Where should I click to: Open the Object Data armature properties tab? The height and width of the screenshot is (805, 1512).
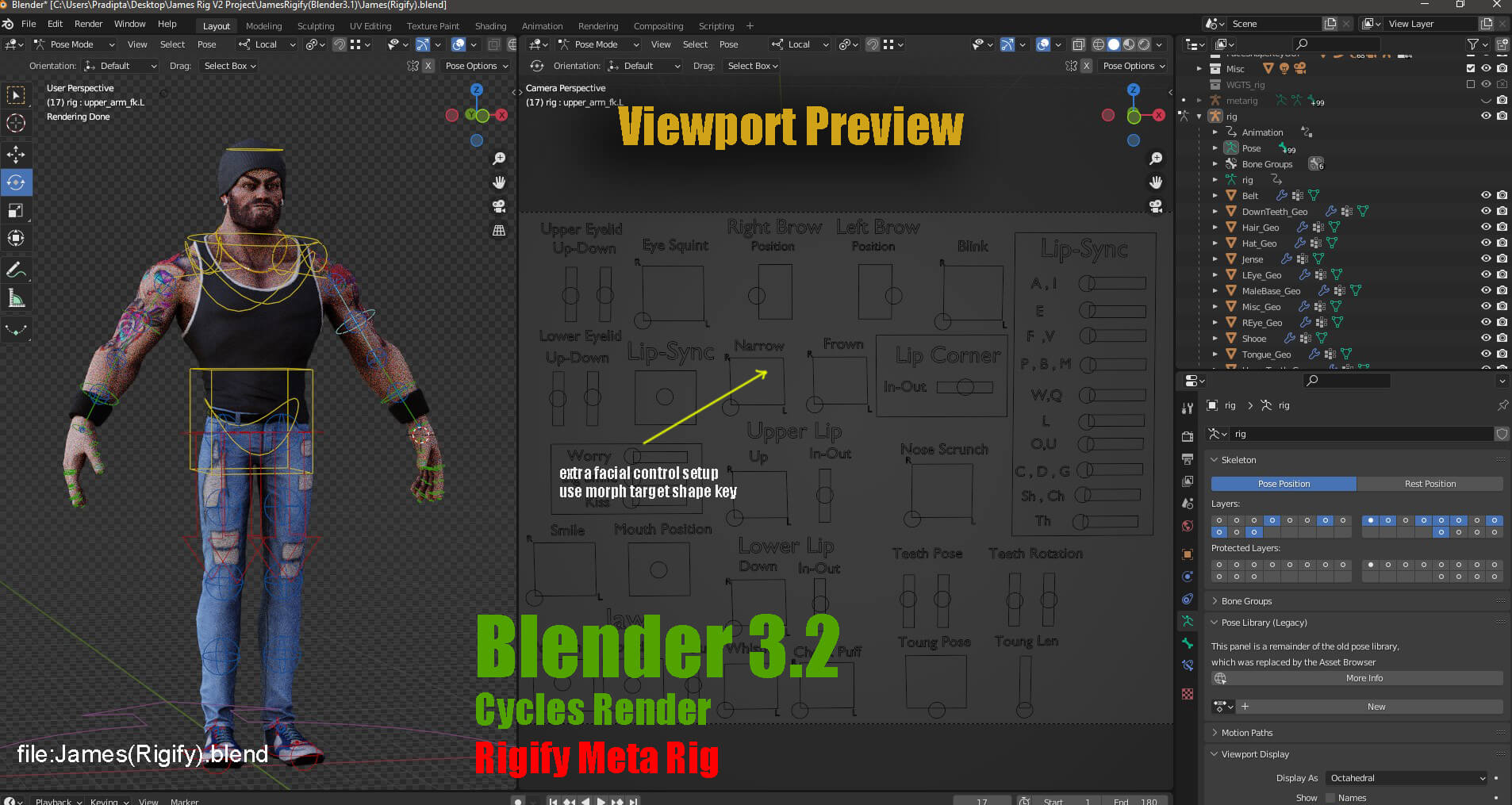point(1188,621)
